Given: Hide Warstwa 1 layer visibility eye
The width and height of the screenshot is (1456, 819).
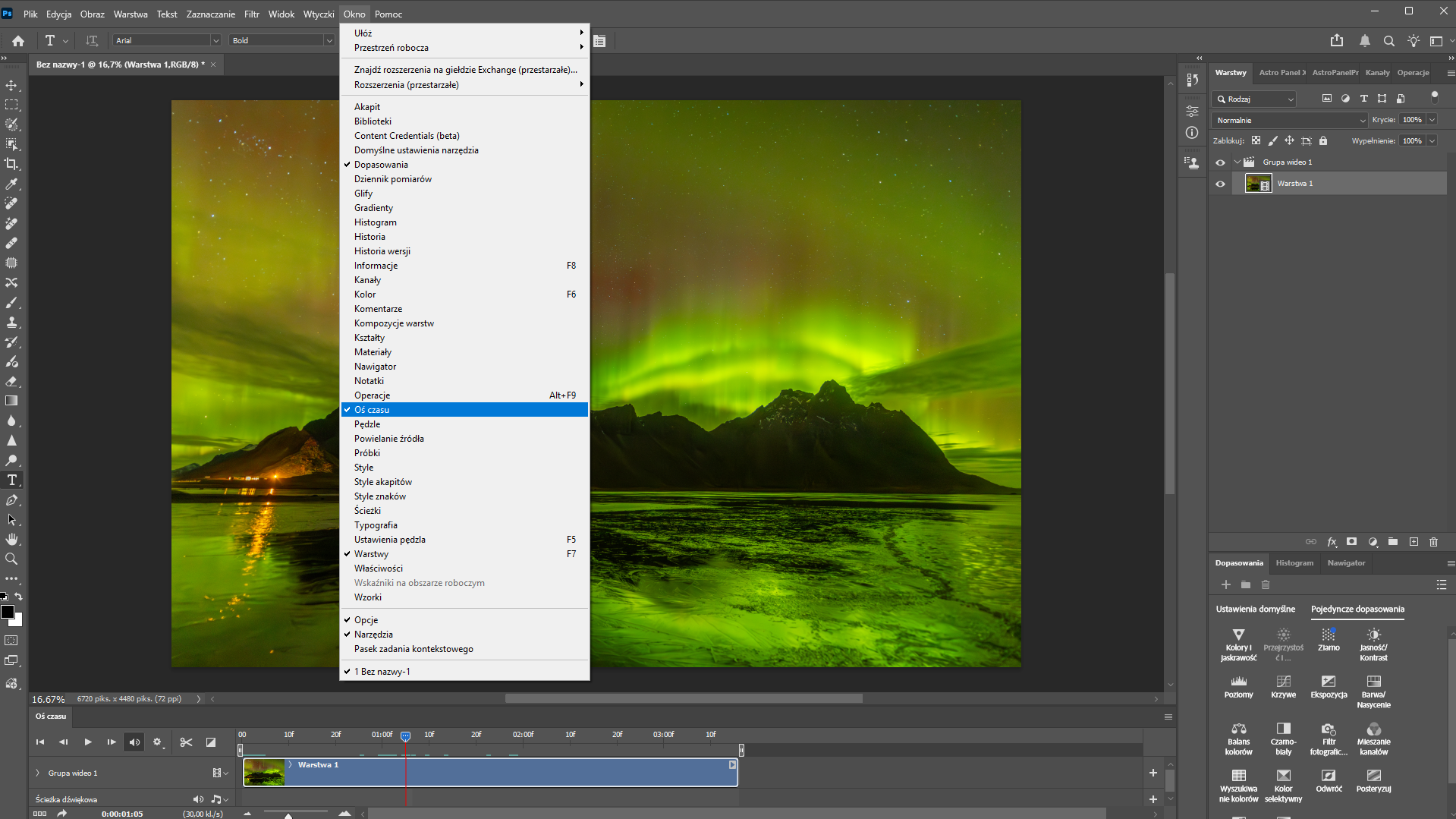Looking at the screenshot, I should click(x=1220, y=184).
